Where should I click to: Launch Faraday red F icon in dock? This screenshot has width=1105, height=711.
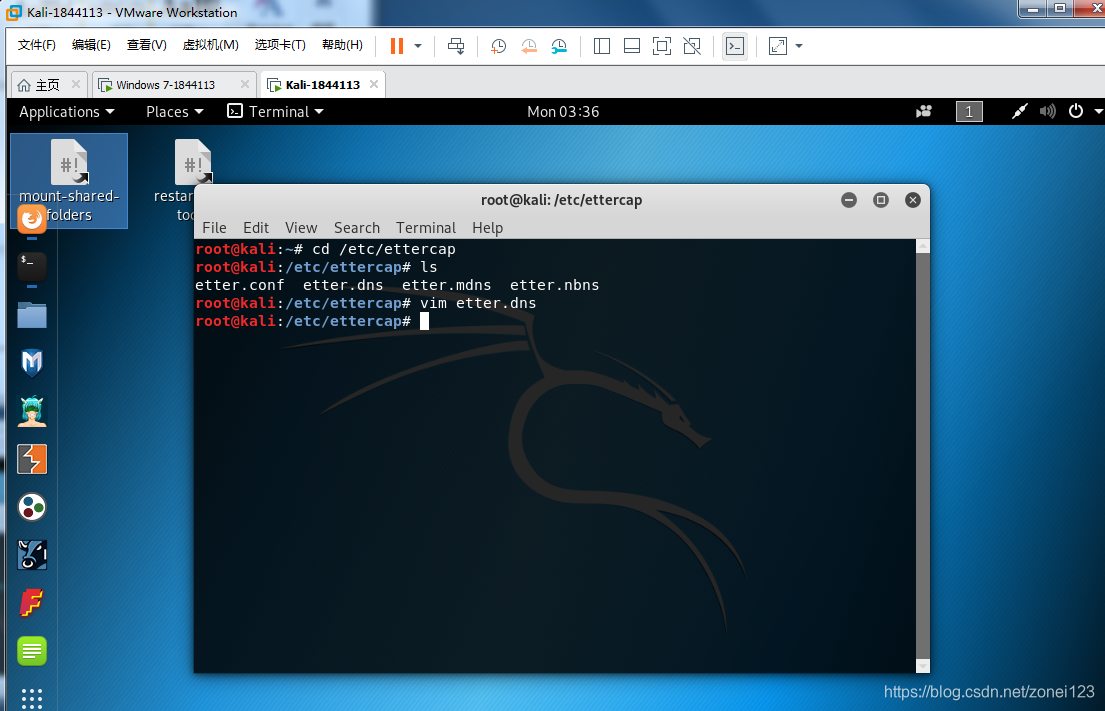[x=32, y=602]
